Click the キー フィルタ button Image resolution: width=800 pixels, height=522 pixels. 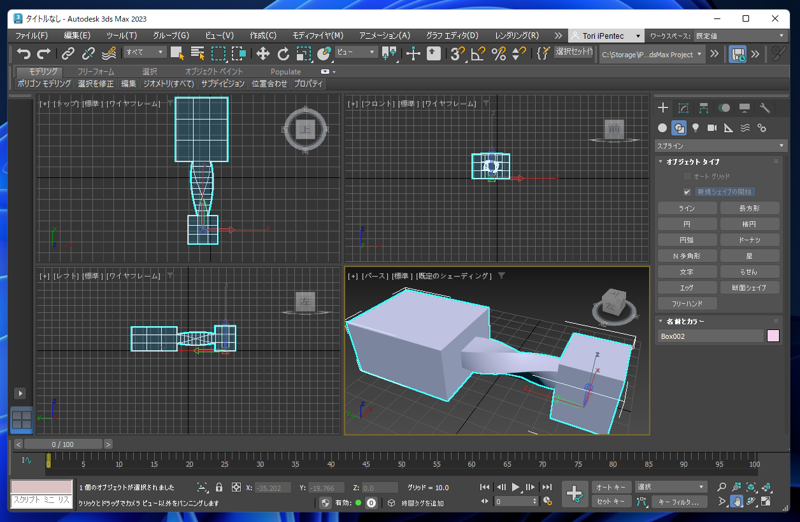coord(679,502)
